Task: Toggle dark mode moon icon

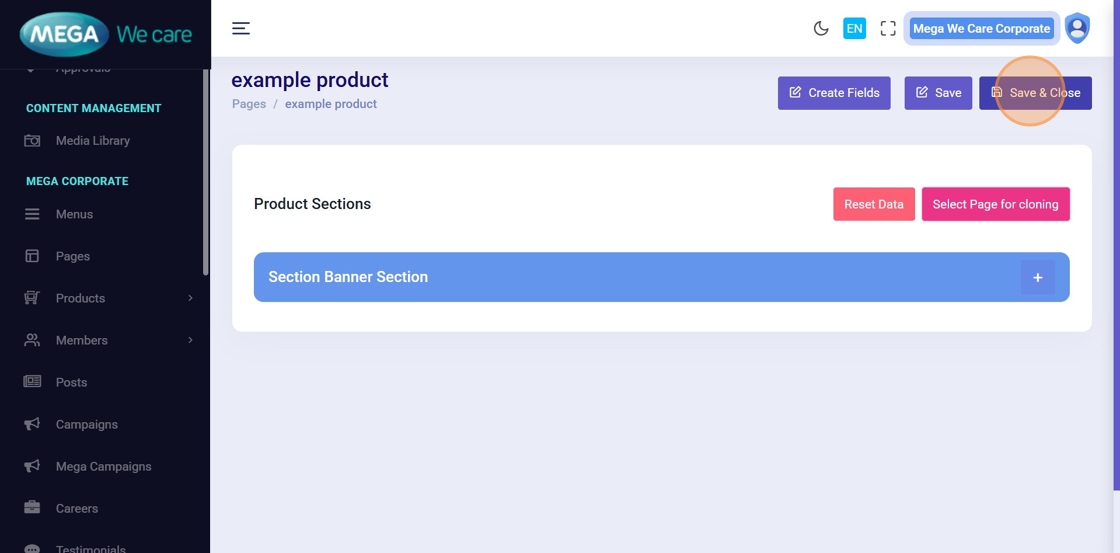Action: [x=821, y=28]
